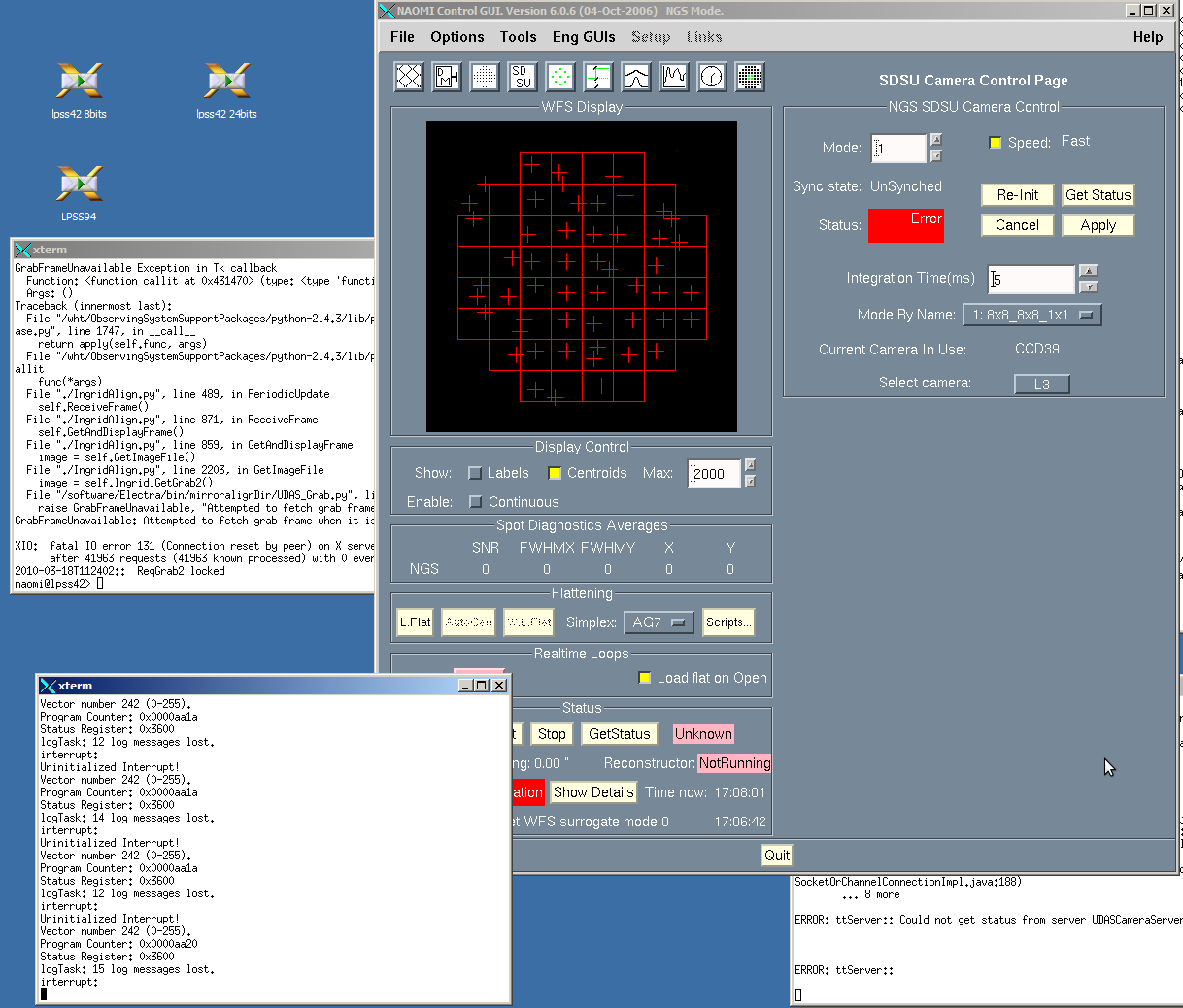Open the crosshatch mesh page toolbar icon

pyautogui.click(x=410, y=77)
